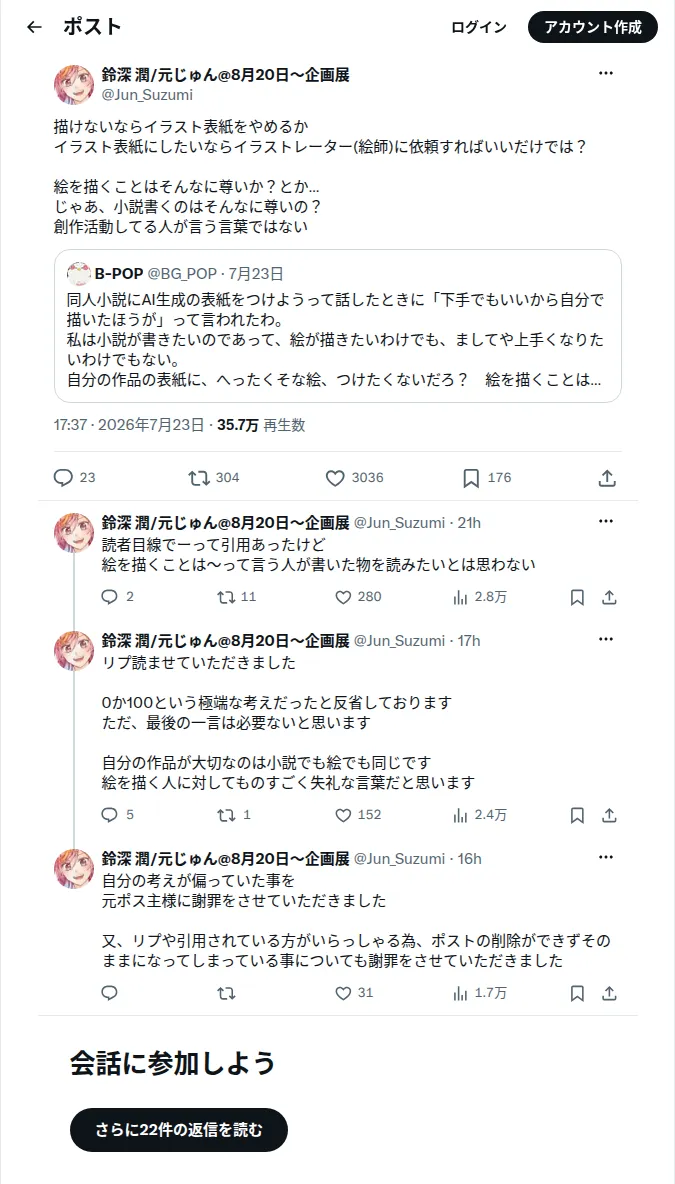Image resolution: width=675 pixels, height=1184 pixels.
Task: Bookmark the main post with 176 bookmarks
Action: 471,477
